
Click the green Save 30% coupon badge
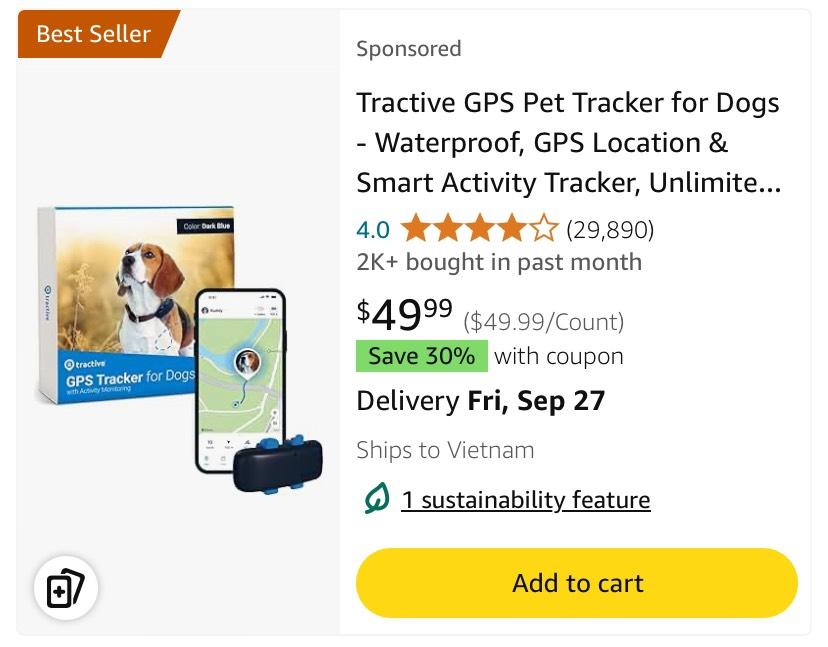(x=421, y=356)
